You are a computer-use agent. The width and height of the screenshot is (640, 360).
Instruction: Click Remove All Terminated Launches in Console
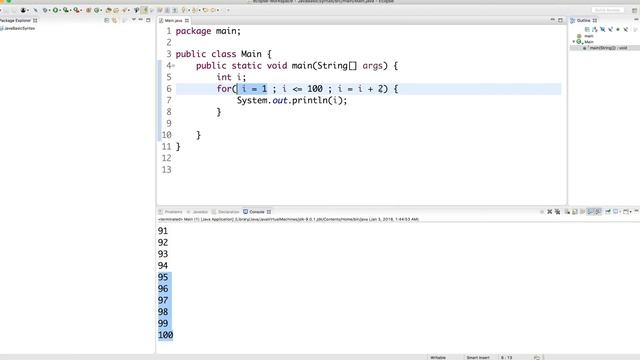[x=558, y=211]
